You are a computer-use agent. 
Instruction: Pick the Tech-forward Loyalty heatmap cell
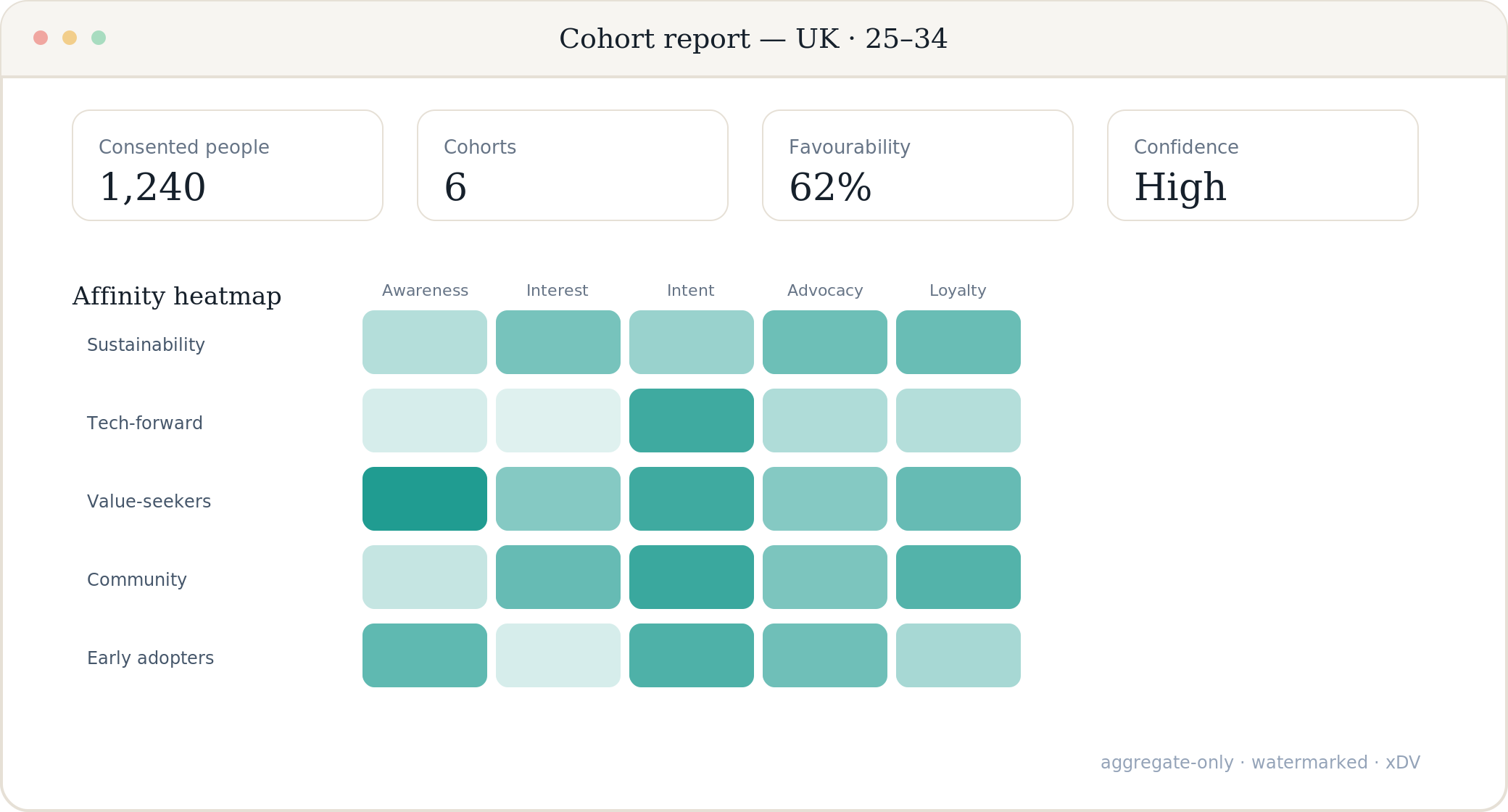tap(958, 420)
